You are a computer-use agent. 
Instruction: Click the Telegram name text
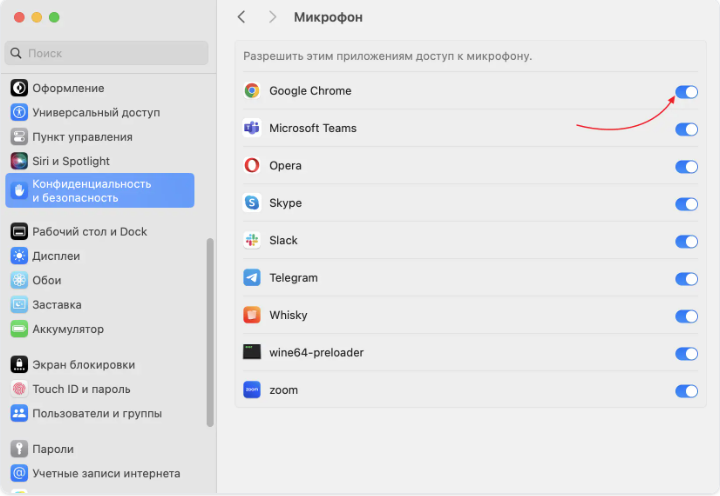[x=293, y=278]
